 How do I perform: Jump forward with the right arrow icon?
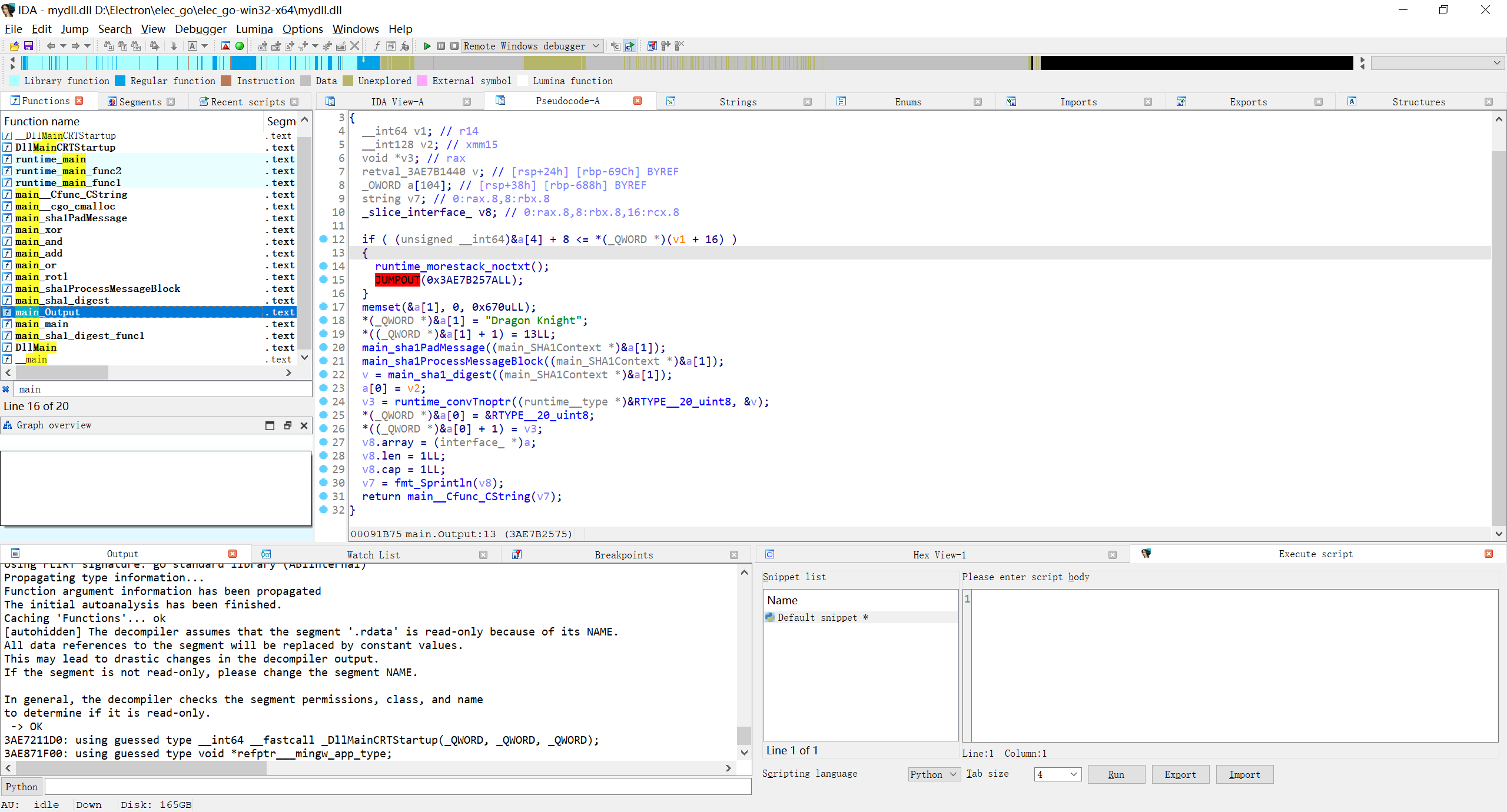(x=75, y=46)
